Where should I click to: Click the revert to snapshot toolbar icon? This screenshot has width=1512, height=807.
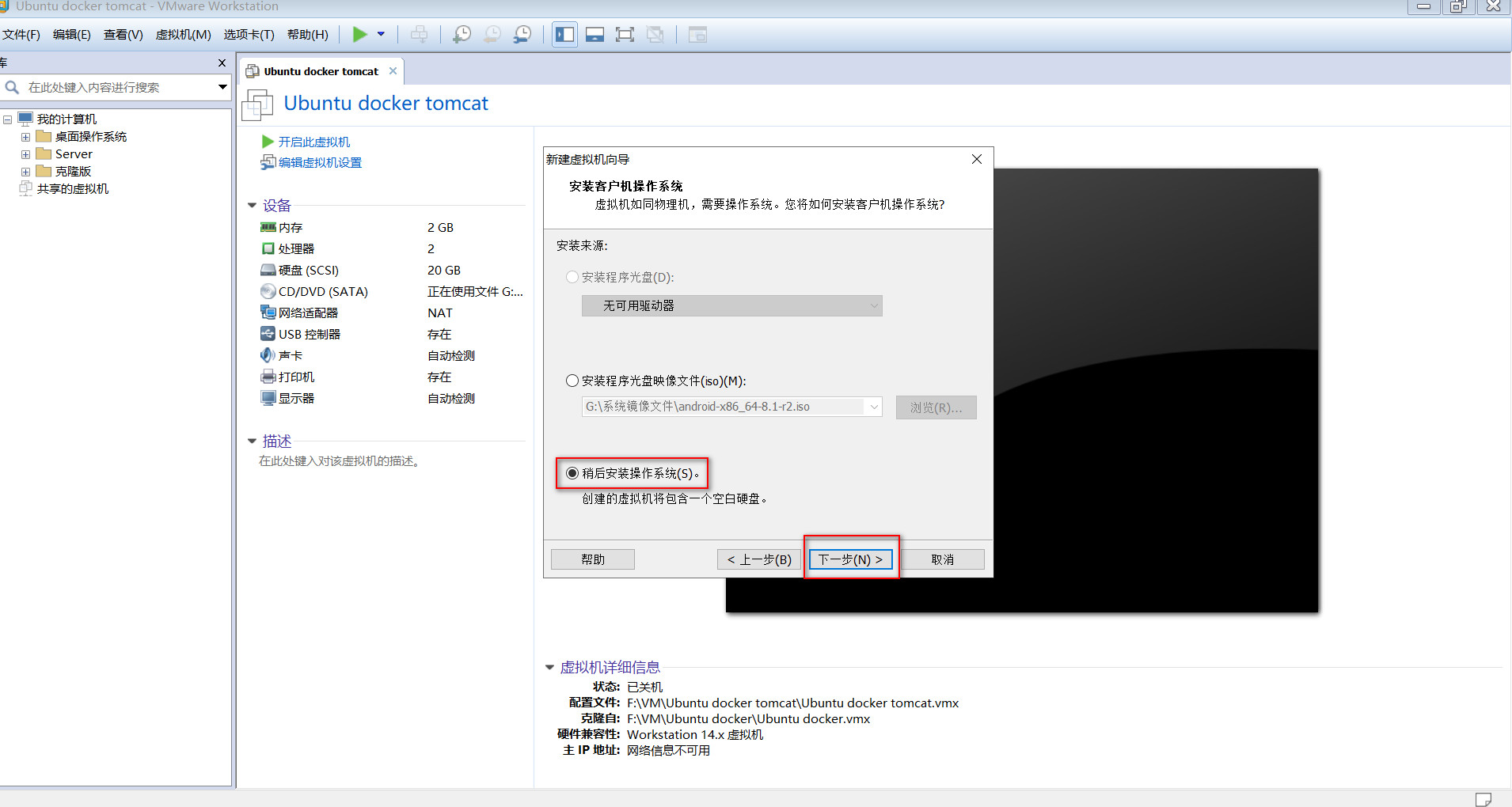(x=492, y=34)
